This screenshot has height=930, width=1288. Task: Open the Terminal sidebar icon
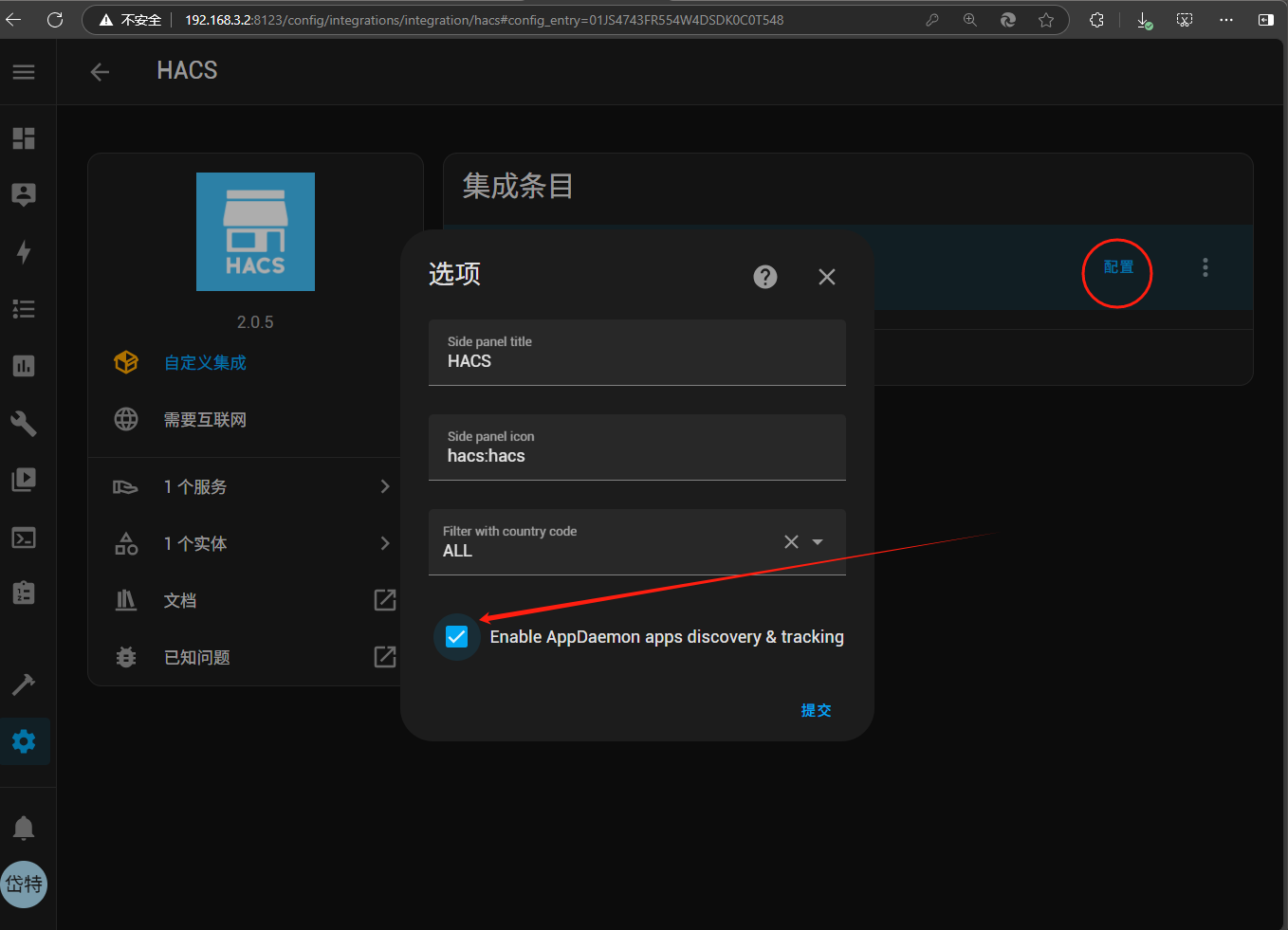[24, 538]
